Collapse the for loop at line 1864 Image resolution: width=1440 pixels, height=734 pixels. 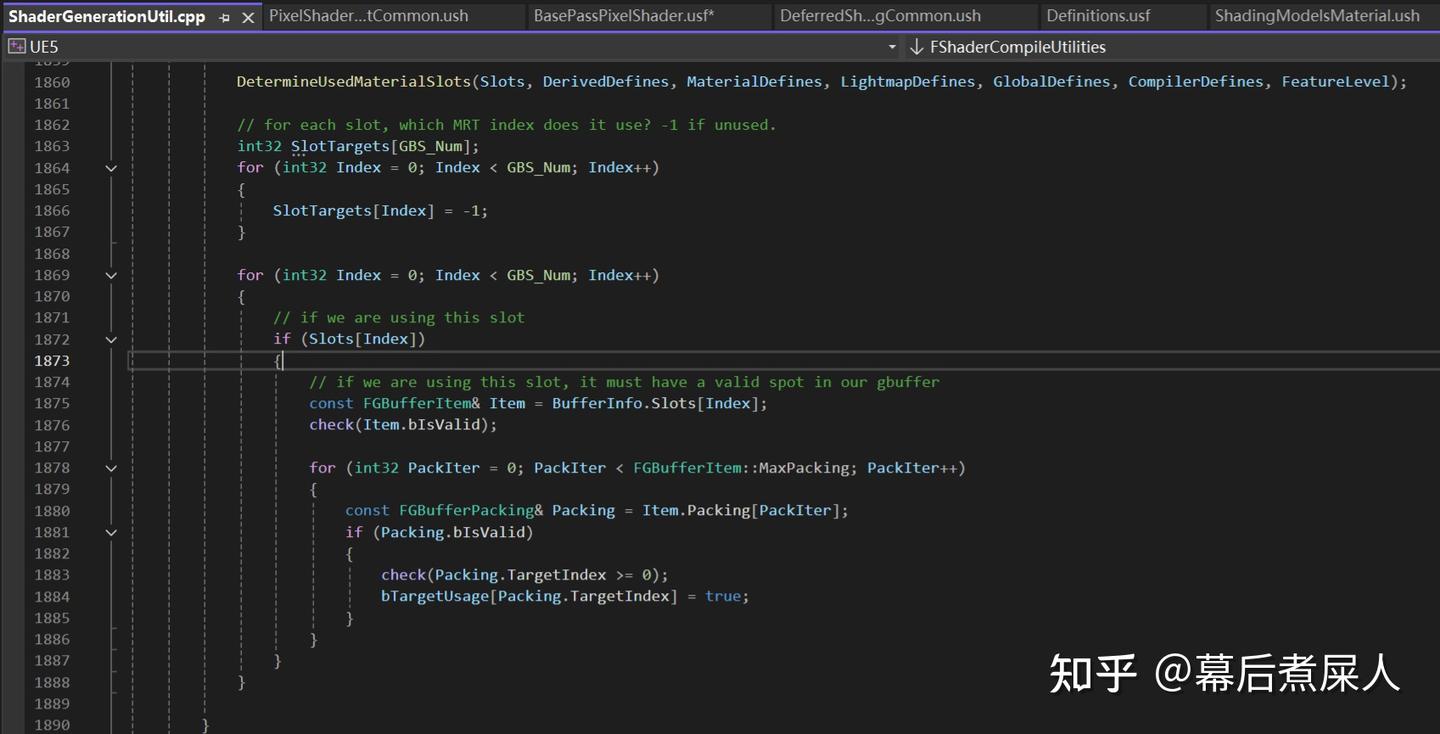[x=111, y=167]
